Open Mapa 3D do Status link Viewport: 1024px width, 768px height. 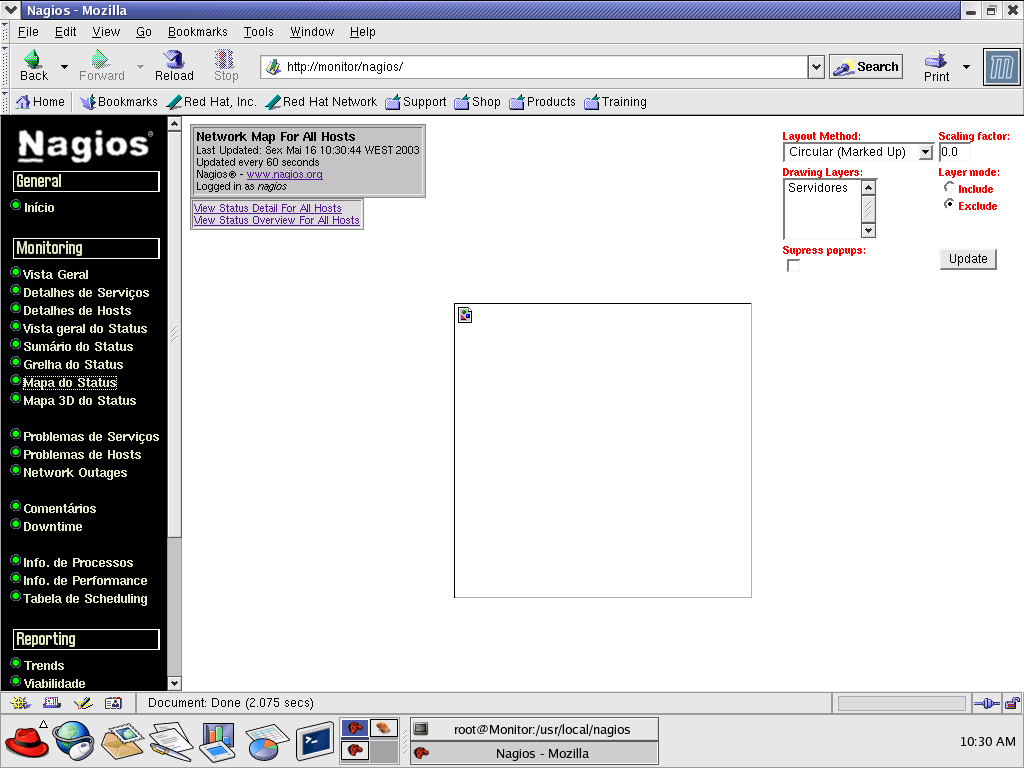pyautogui.click(x=80, y=401)
